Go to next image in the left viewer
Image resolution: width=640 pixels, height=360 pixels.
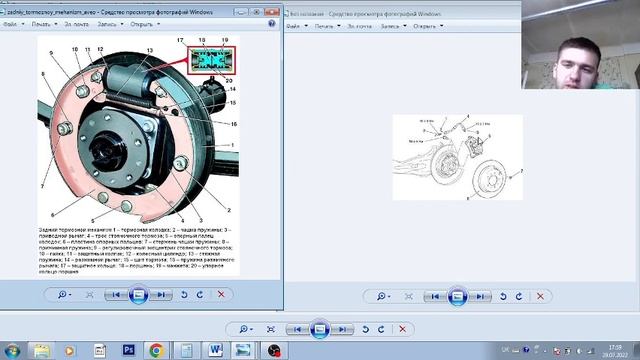tap(161, 294)
